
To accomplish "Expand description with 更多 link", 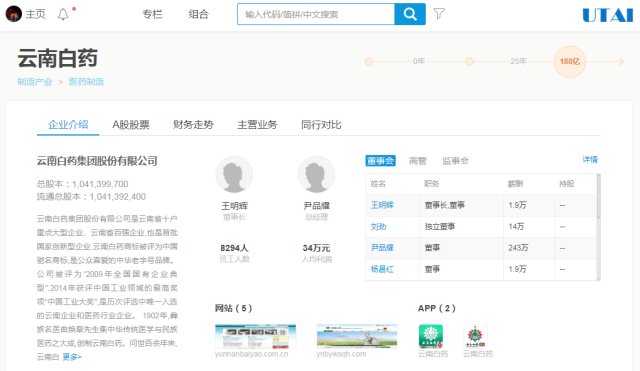I will [x=72, y=357].
